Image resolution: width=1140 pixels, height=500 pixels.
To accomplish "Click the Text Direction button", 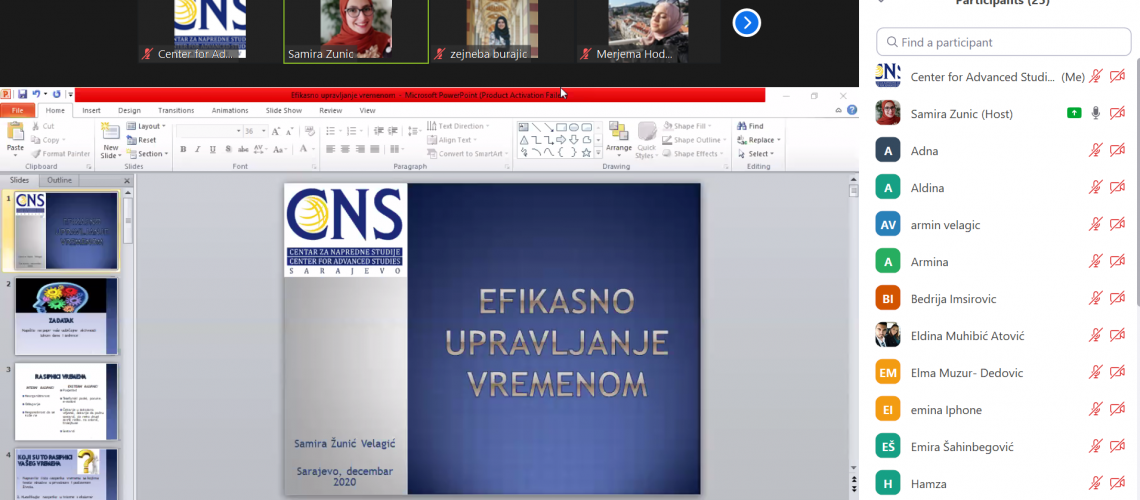I will click(458, 126).
